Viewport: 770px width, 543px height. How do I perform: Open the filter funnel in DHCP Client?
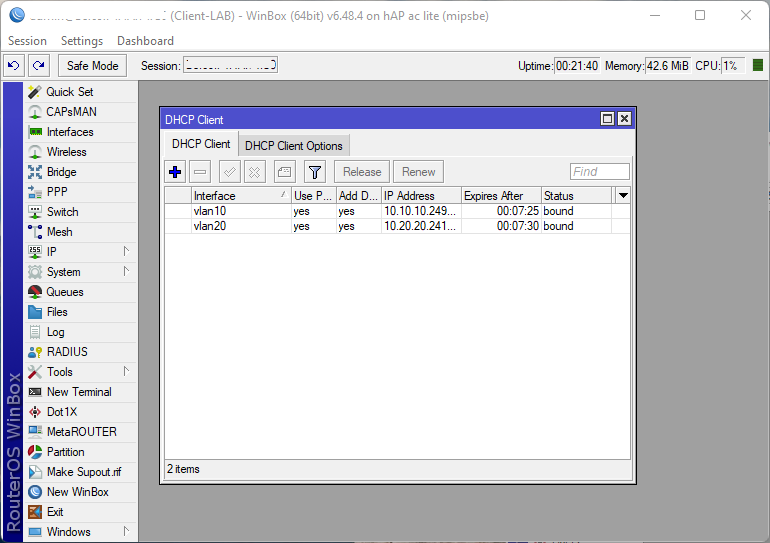point(315,172)
